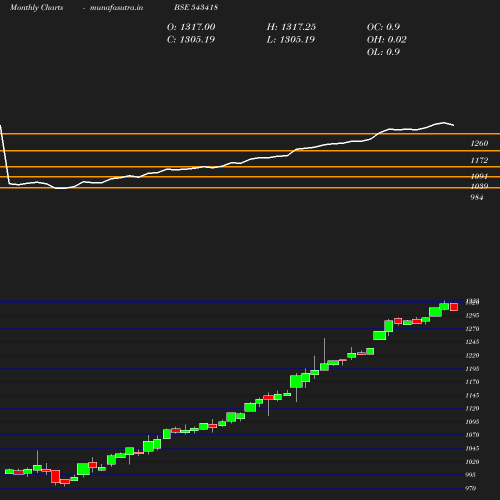Image resolution: width=500 pixels, height=500 pixels.
Task: Click the 1172 level label
Action: click(x=479, y=160)
